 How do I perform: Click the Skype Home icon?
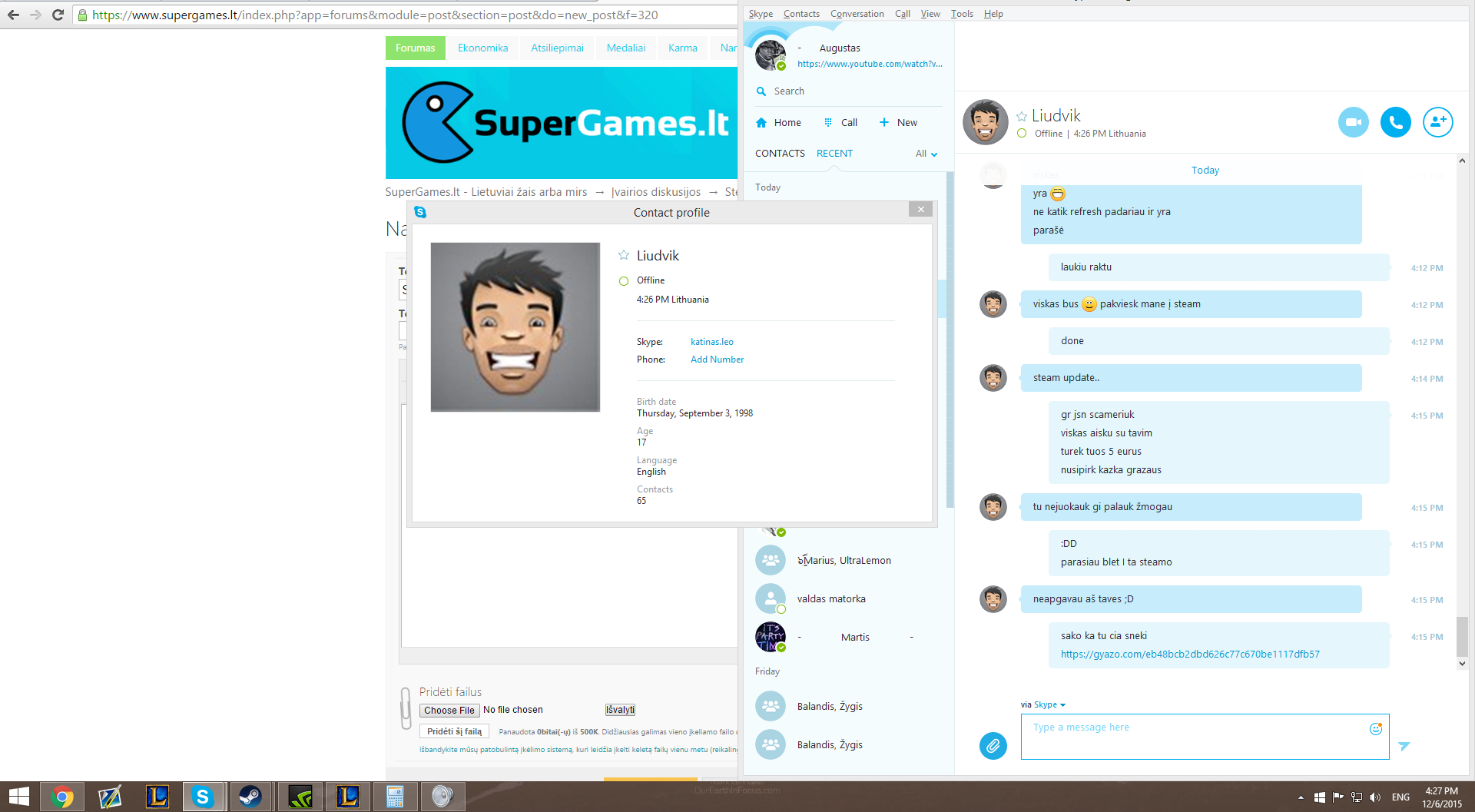[x=761, y=122]
